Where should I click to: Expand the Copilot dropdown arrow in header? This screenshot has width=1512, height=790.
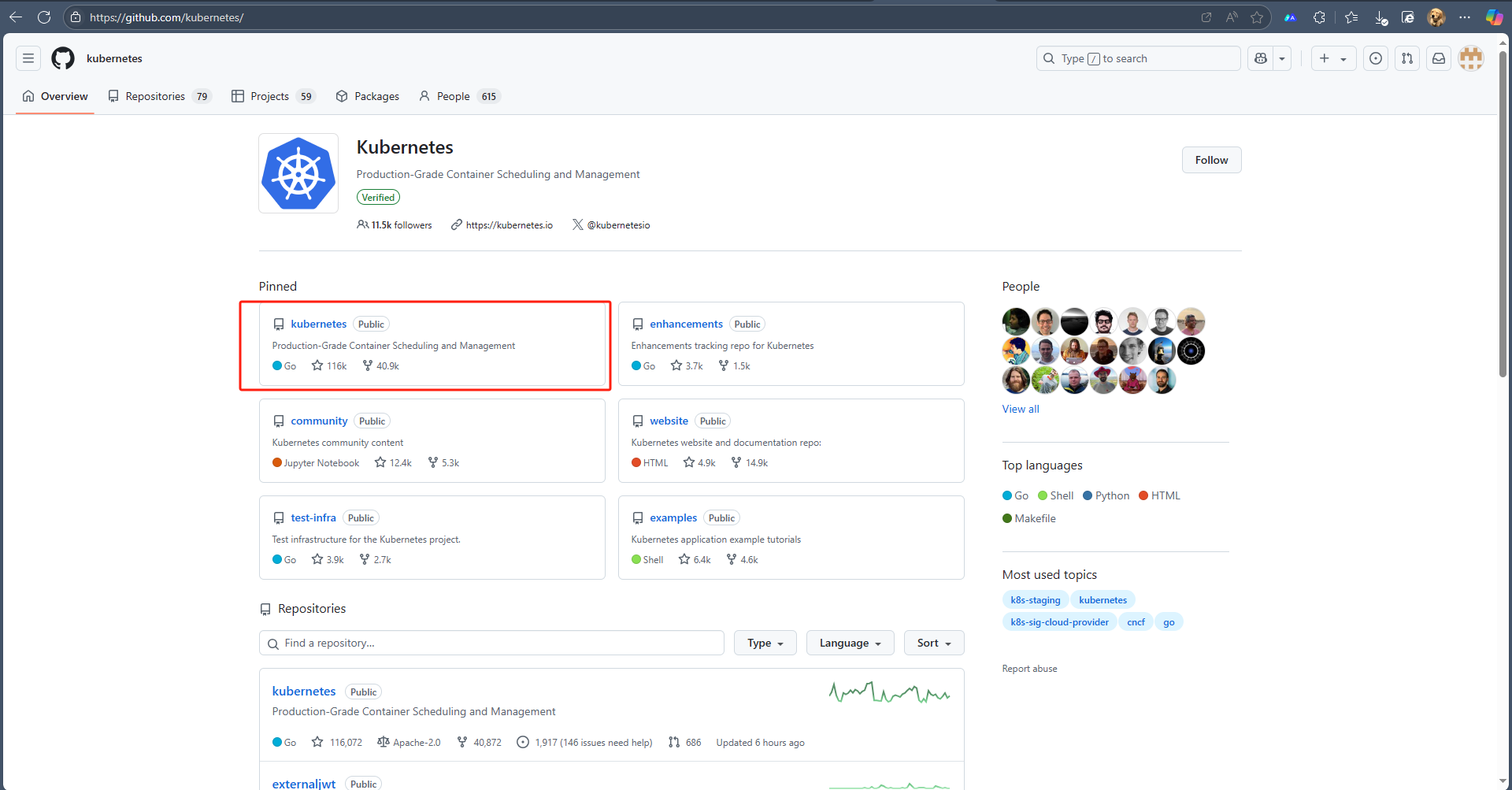point(1282,58)
